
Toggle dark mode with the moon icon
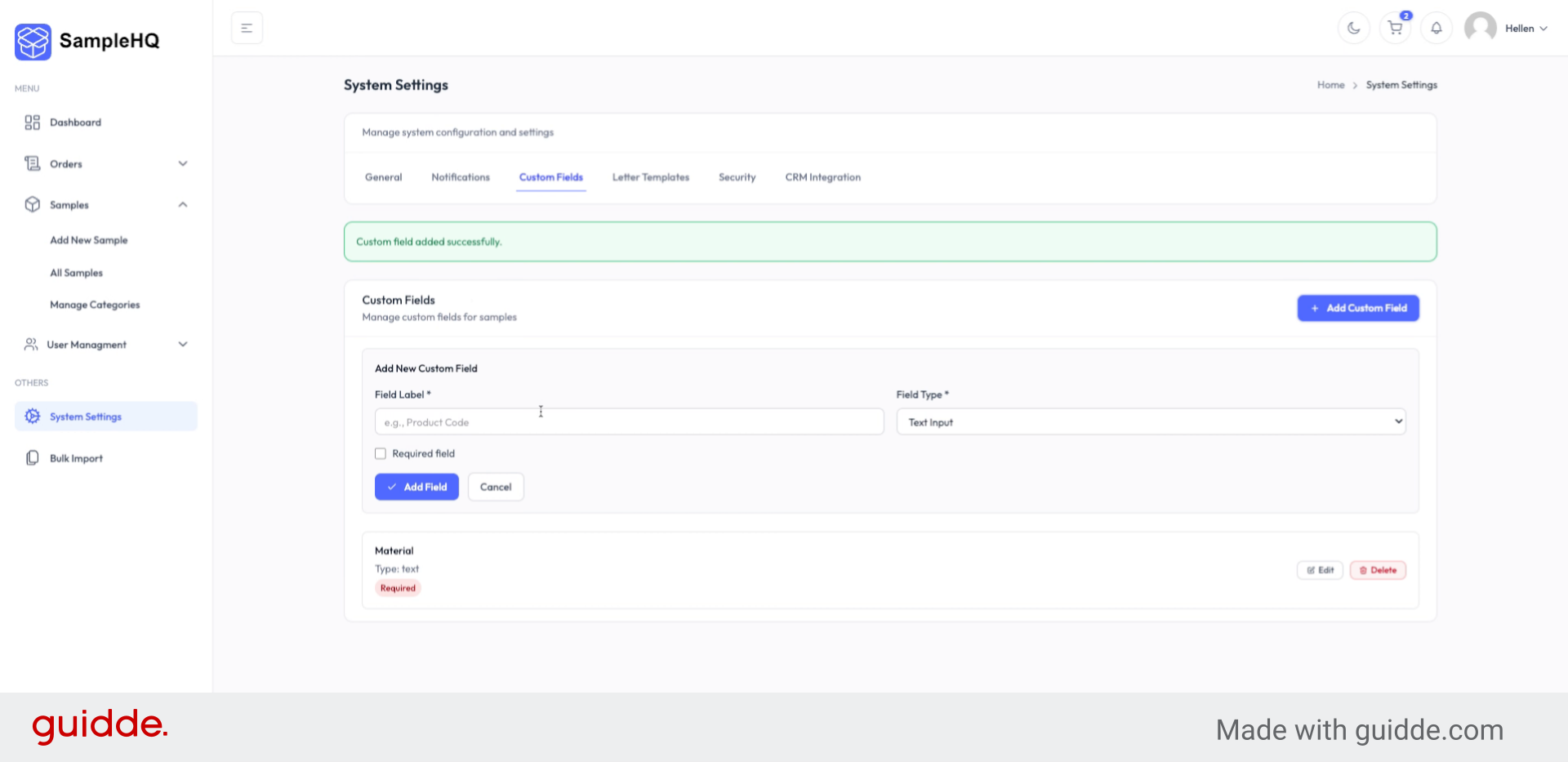1353,28
